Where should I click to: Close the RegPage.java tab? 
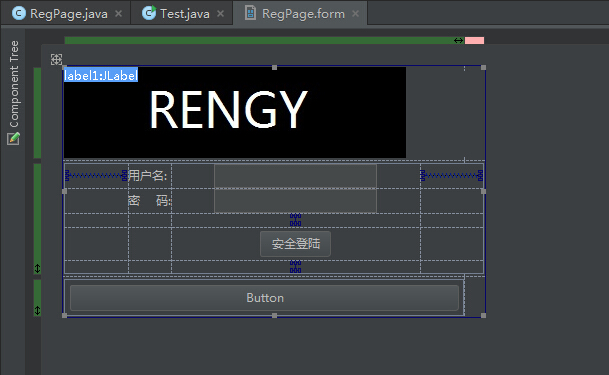118,14
